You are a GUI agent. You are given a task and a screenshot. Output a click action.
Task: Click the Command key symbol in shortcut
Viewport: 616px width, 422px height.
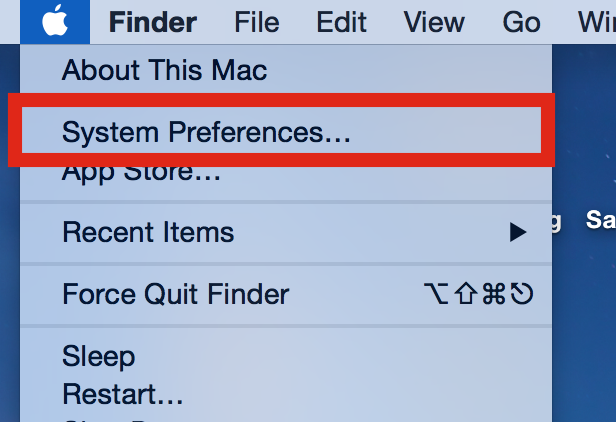[x=494, y=294]
